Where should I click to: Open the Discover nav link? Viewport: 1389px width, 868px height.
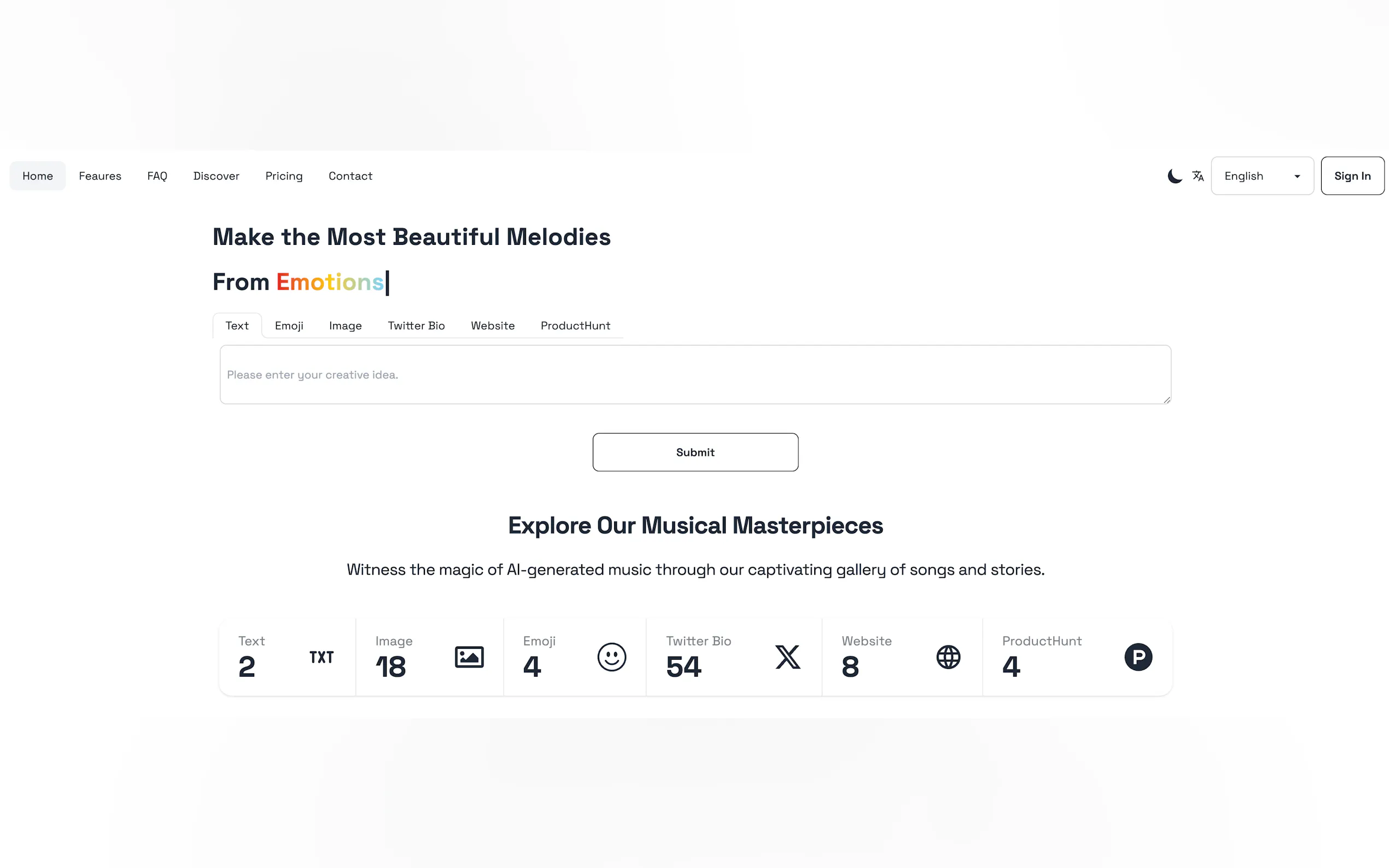pyautogui.click(x=216, y=175)
